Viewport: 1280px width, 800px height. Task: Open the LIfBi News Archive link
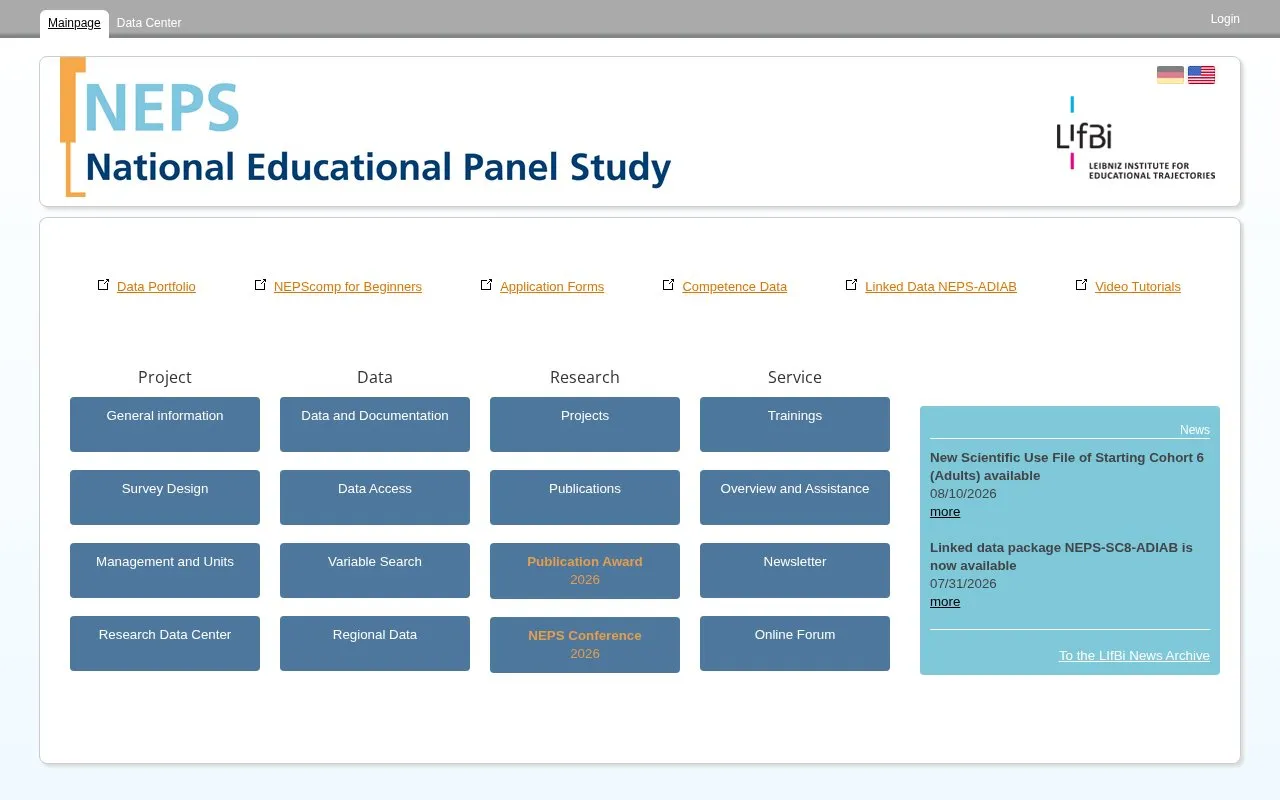tap(1134, 656)
